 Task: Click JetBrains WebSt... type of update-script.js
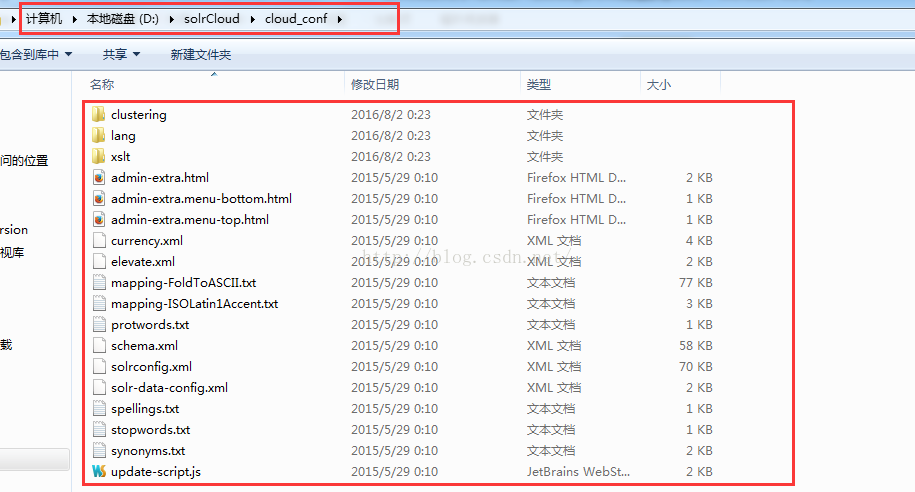[x=578, y=472]
